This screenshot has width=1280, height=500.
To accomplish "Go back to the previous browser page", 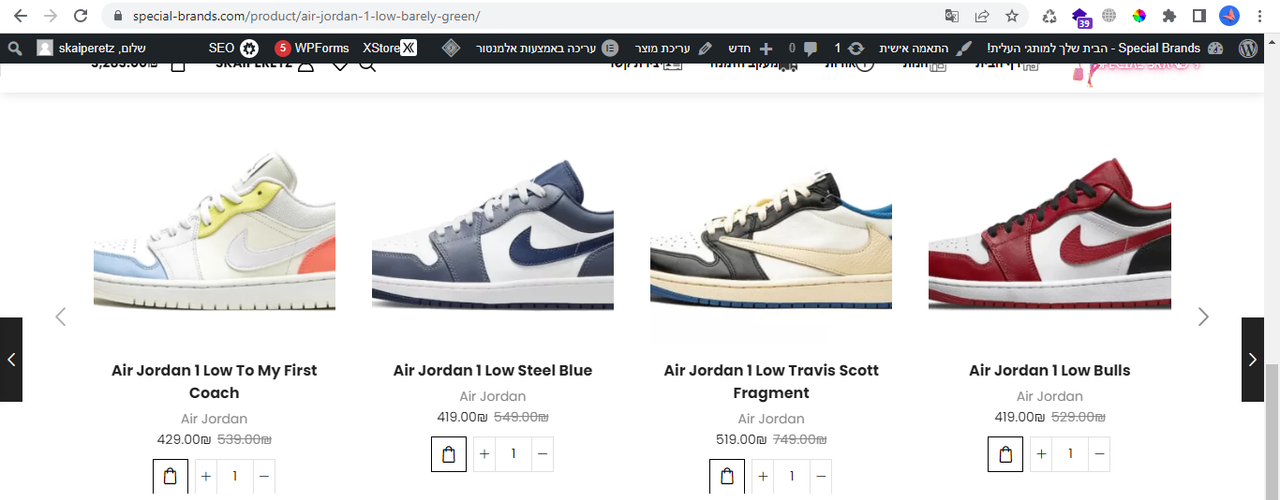I will pyautogui.click(x=20, y=16).
